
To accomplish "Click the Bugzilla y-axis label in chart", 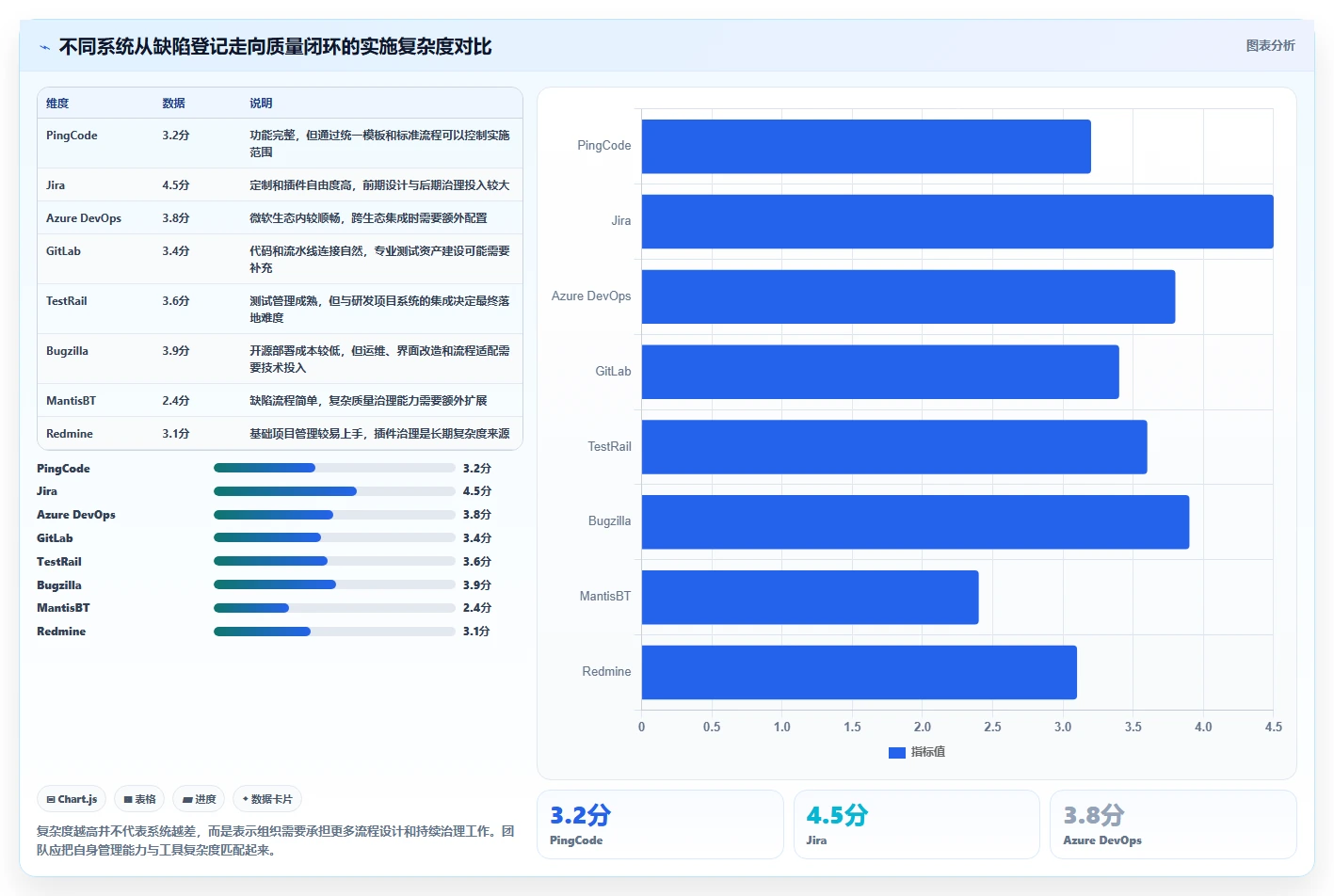I will pos(609,521).
